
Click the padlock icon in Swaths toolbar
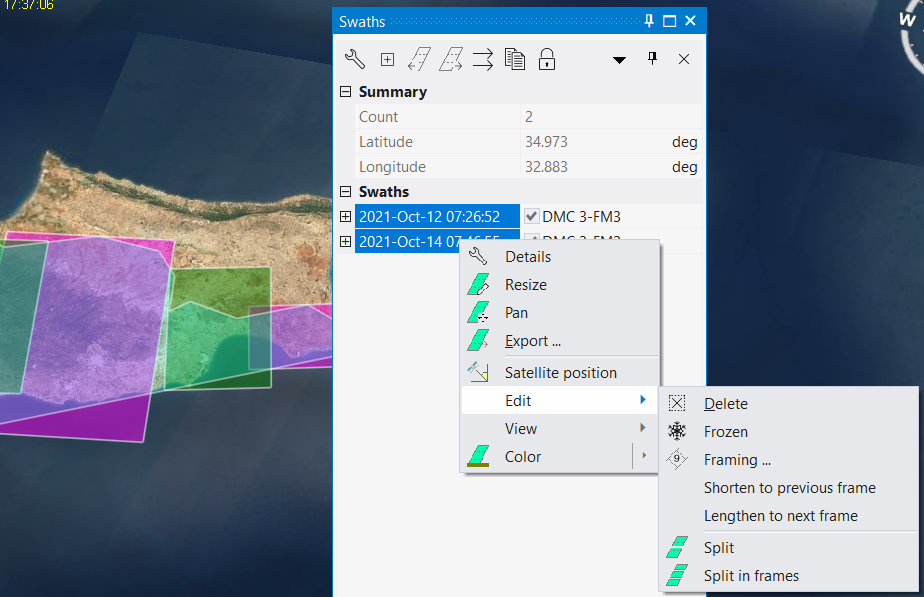(547, 59)
